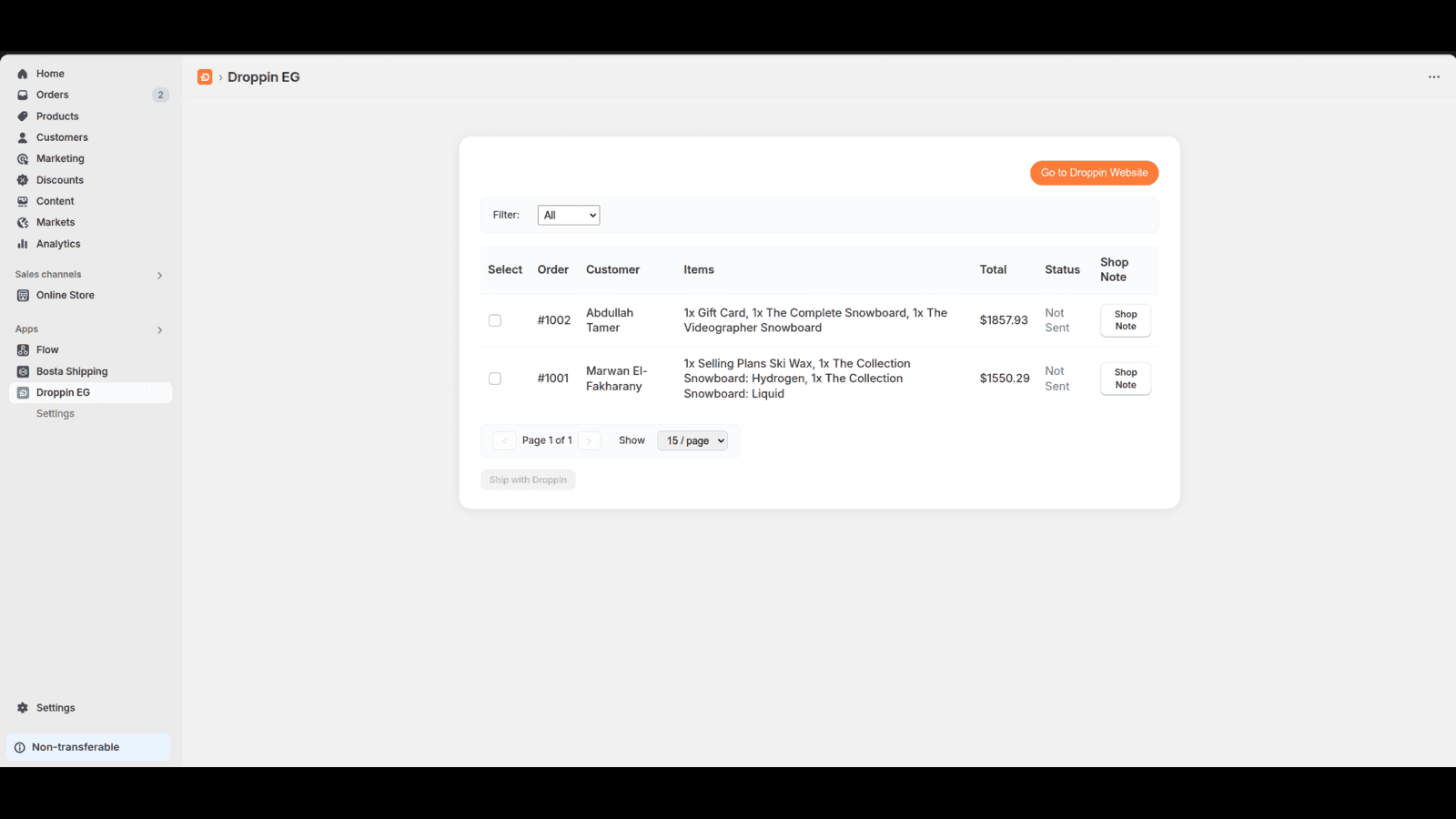
Task: Go to next page arrow
Action: coord(589,440)
